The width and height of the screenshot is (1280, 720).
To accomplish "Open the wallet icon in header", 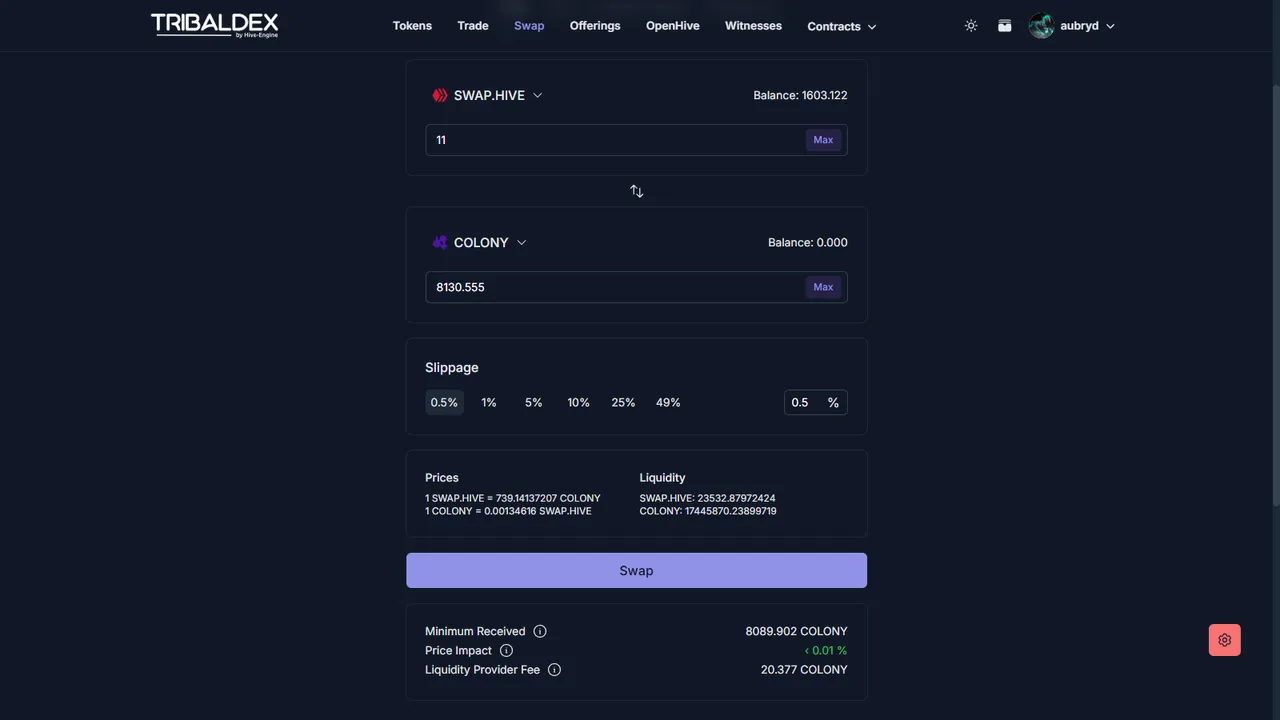I will pos(1005,26).
